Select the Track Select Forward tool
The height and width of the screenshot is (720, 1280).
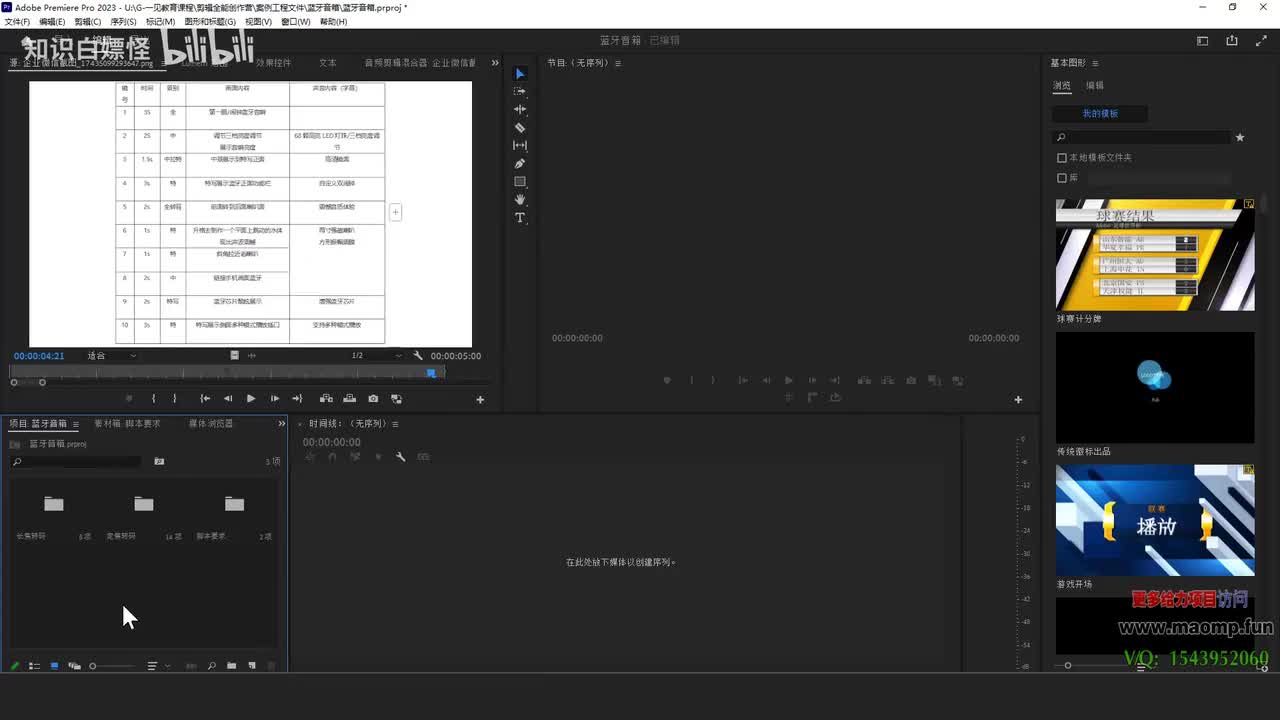[x=520, y=91]
